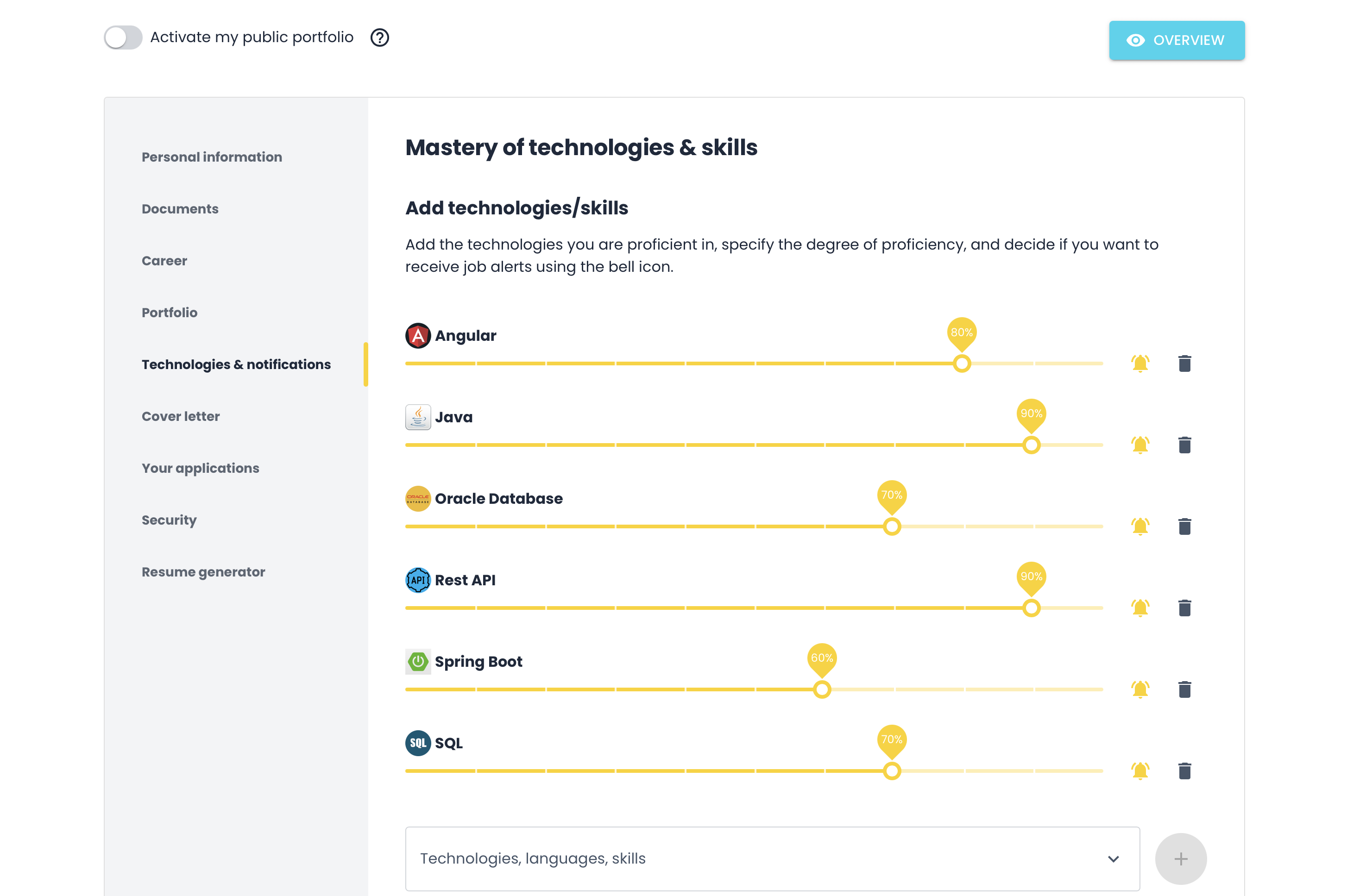This screenshot has width=1347, height=896.
Task: Toggle job alert bell for SQL
Action: point(1139,771)
